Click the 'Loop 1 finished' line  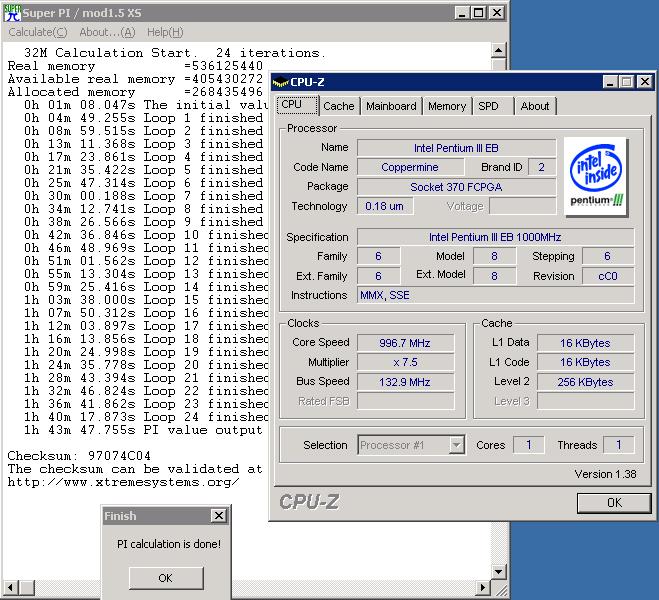143,118
